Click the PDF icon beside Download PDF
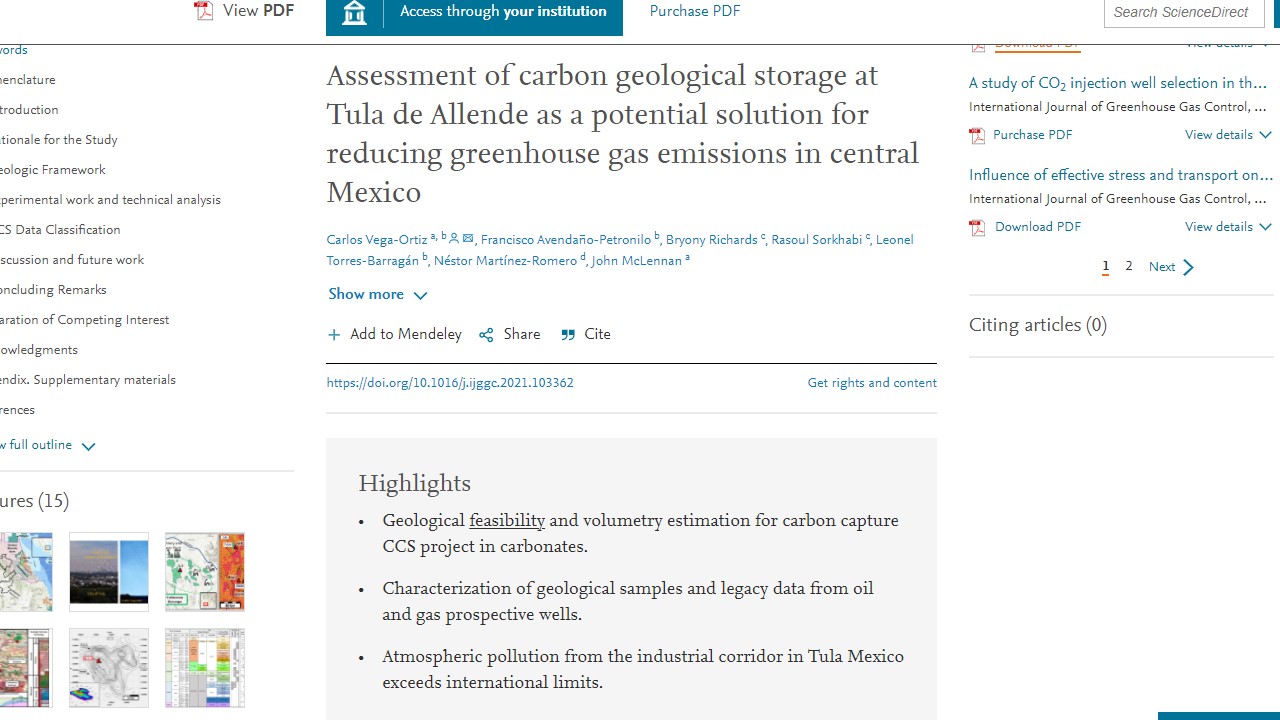 pyautogui.click(x=978, y=227)
